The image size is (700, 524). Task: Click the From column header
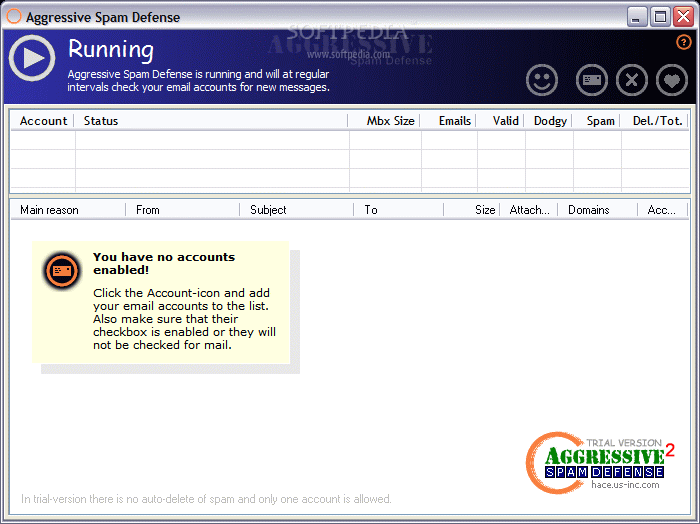tap(183, 210)
